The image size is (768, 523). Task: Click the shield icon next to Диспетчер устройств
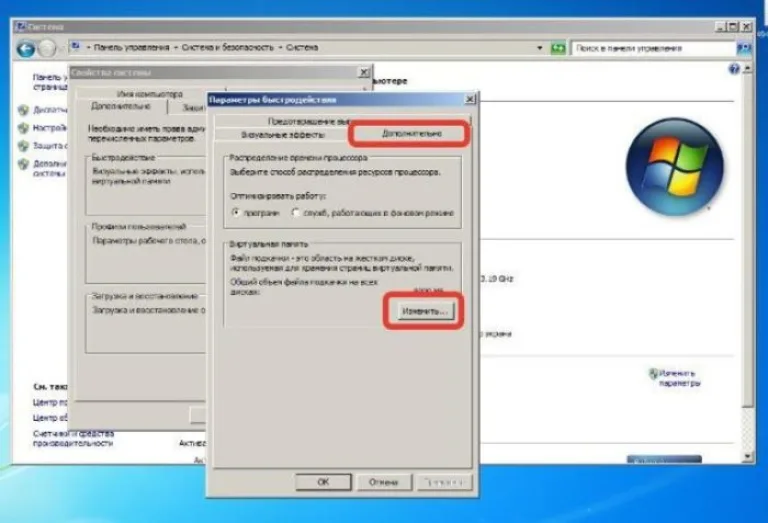coord(23,110)
